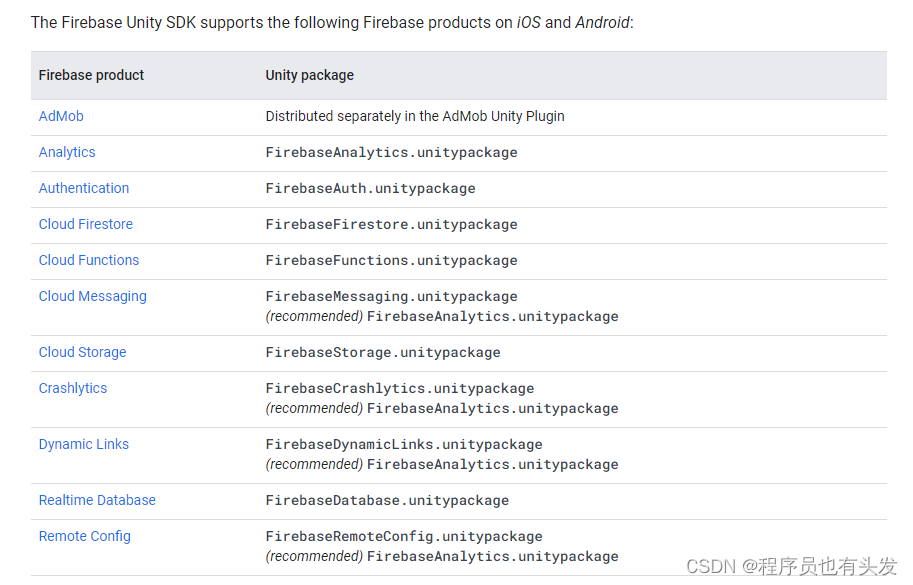The height and width of the screenshot is (585, 913).
Task: Click the FirebaseAuth.unitypackage cell
Action: [370, 189]
